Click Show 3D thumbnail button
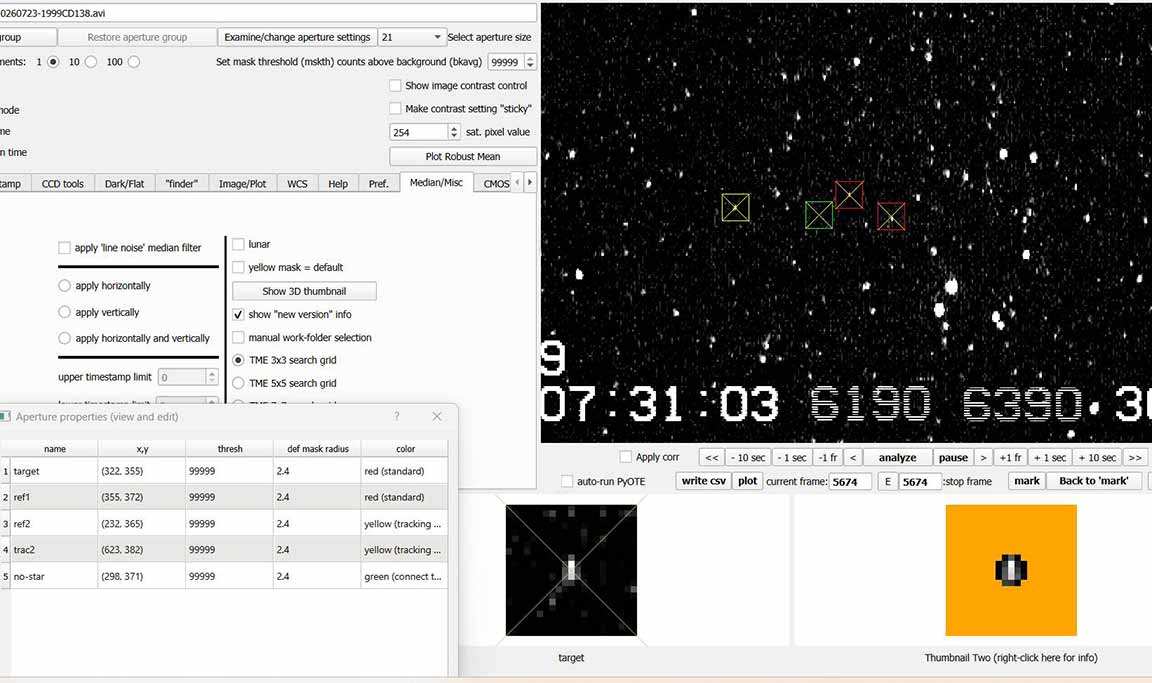The height and width of the screenshot is (683, 1152). click(x=304, y=291)
